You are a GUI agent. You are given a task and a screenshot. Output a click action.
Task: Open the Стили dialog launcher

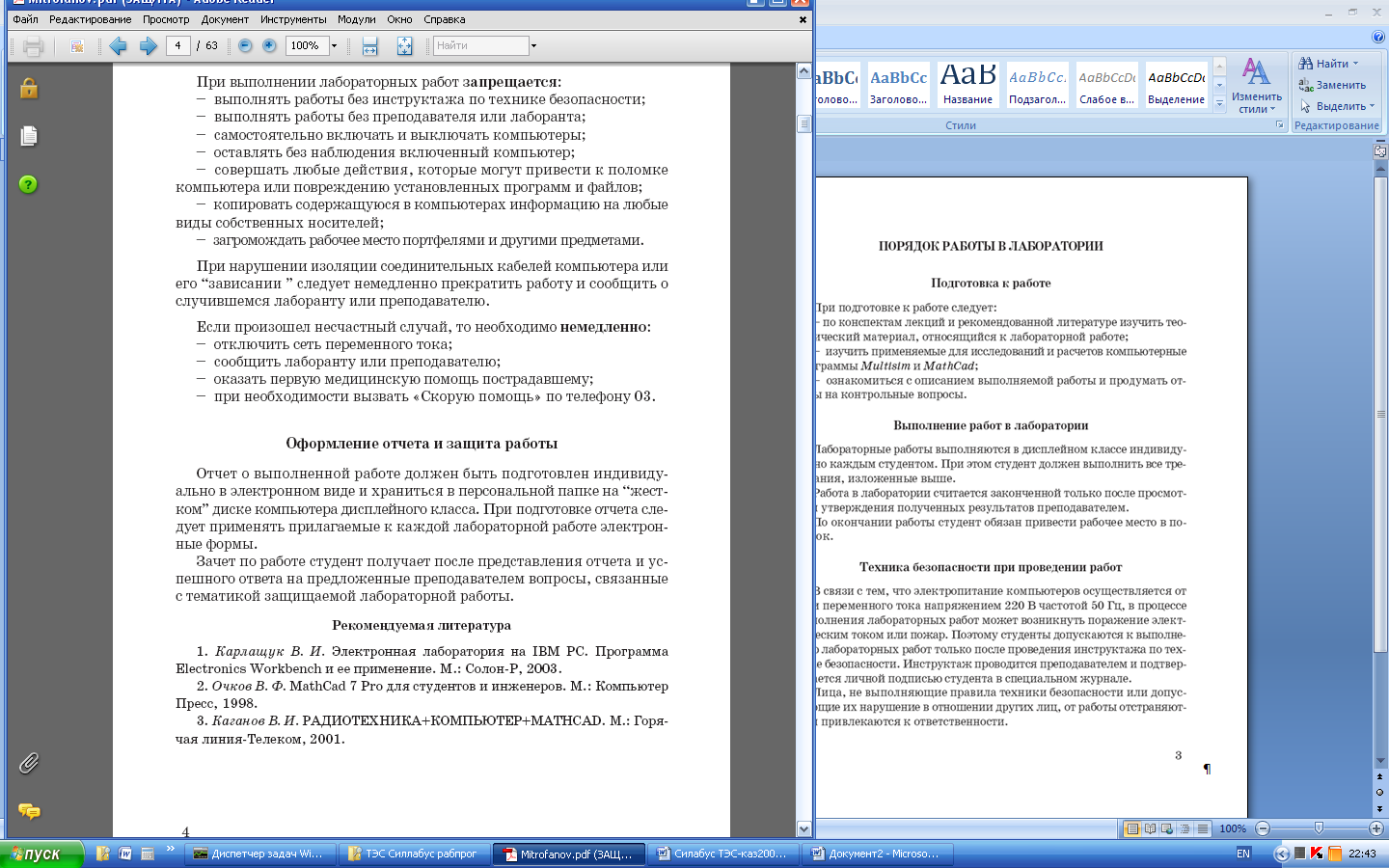1280,125
